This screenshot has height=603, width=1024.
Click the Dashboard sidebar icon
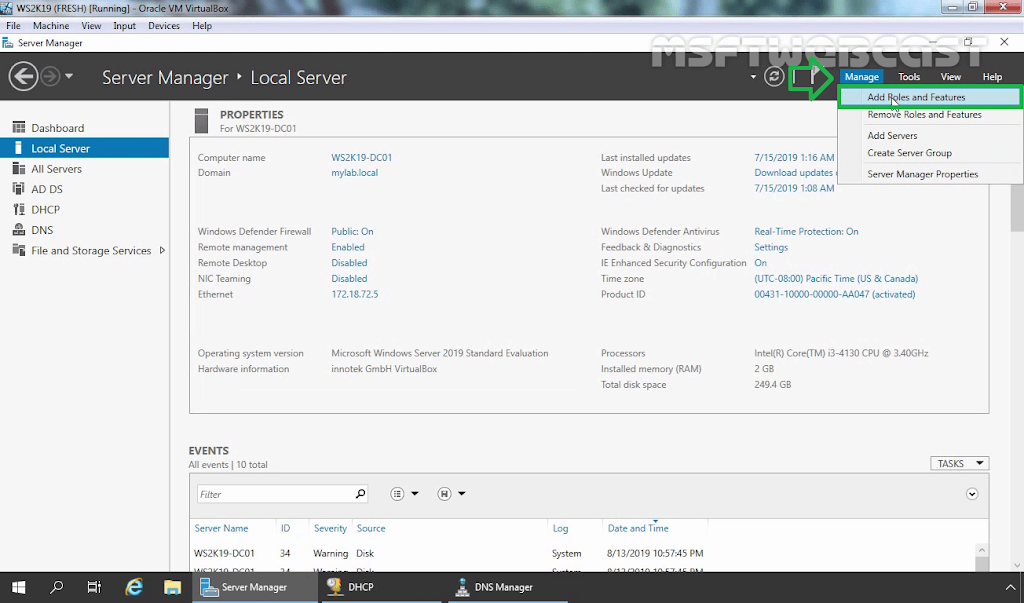pyautogui.click(x=19, y=127)
